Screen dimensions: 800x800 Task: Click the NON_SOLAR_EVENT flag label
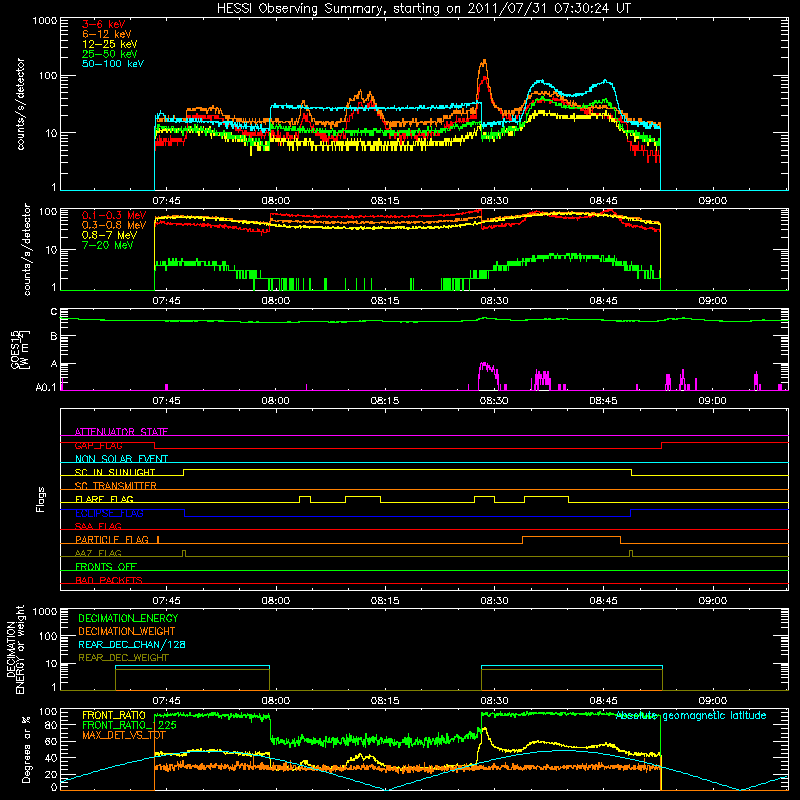tap(121, 459)
